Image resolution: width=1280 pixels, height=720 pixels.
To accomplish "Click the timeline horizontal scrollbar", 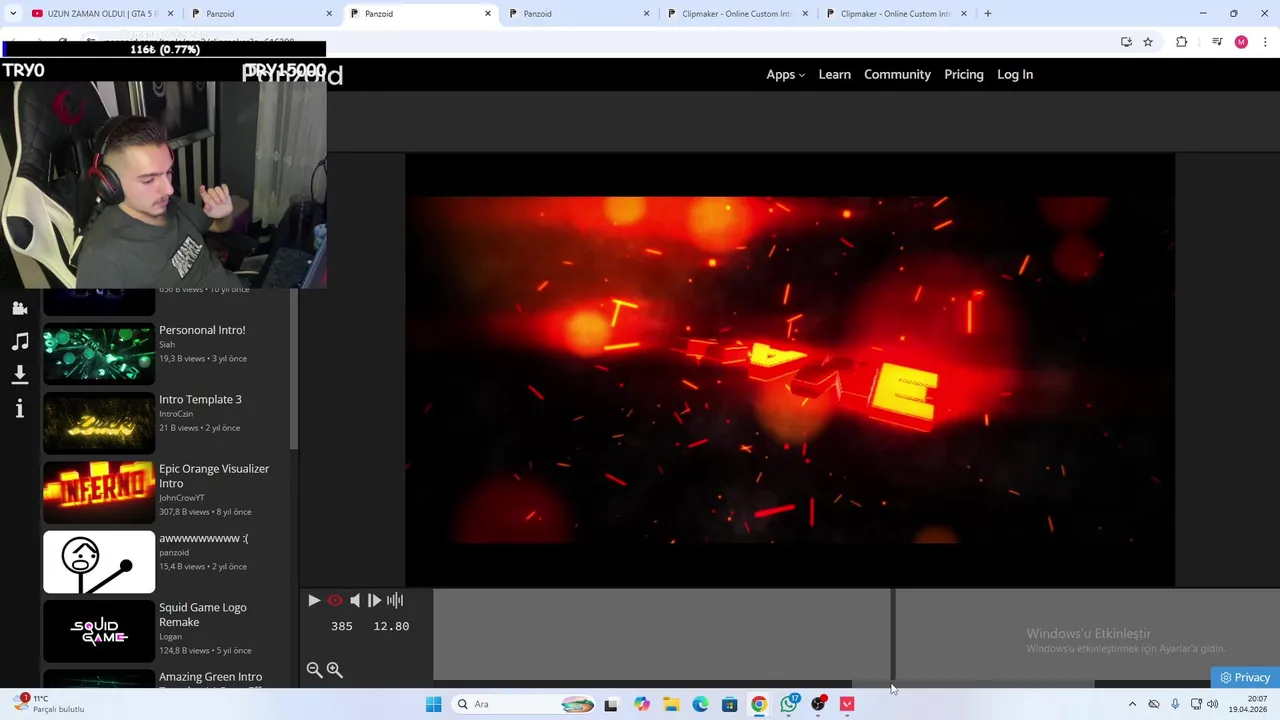I will 973,684.
